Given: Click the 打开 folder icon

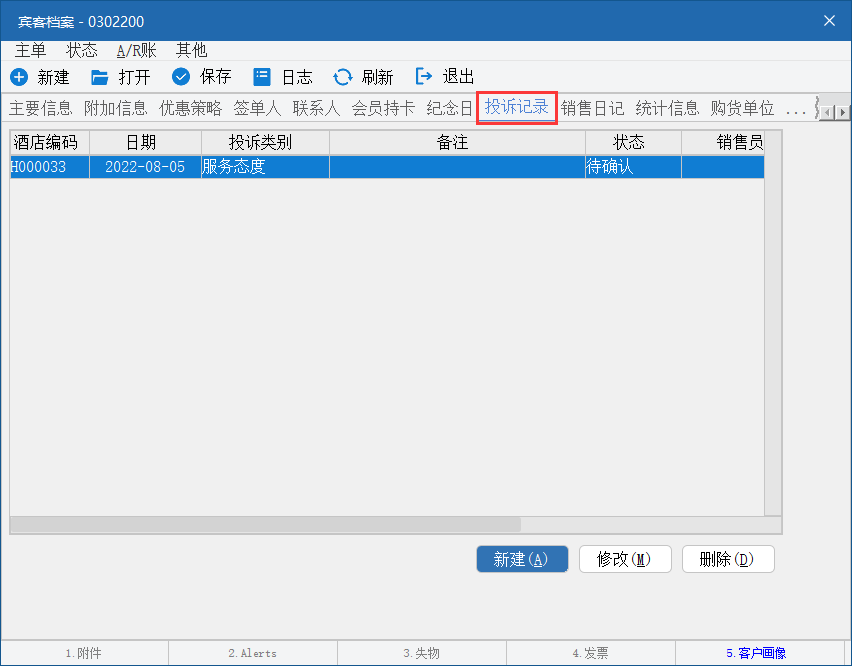Looking at the screenshot, I should click(99, 77).
